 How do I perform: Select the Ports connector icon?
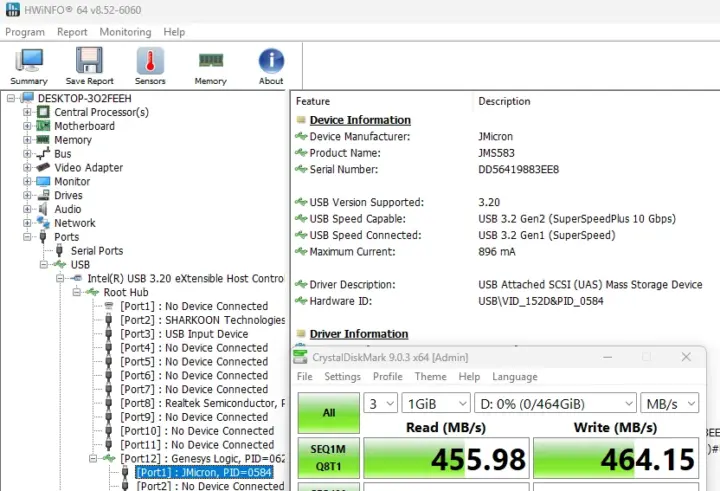pyautogui.click(x=43, y=237)
